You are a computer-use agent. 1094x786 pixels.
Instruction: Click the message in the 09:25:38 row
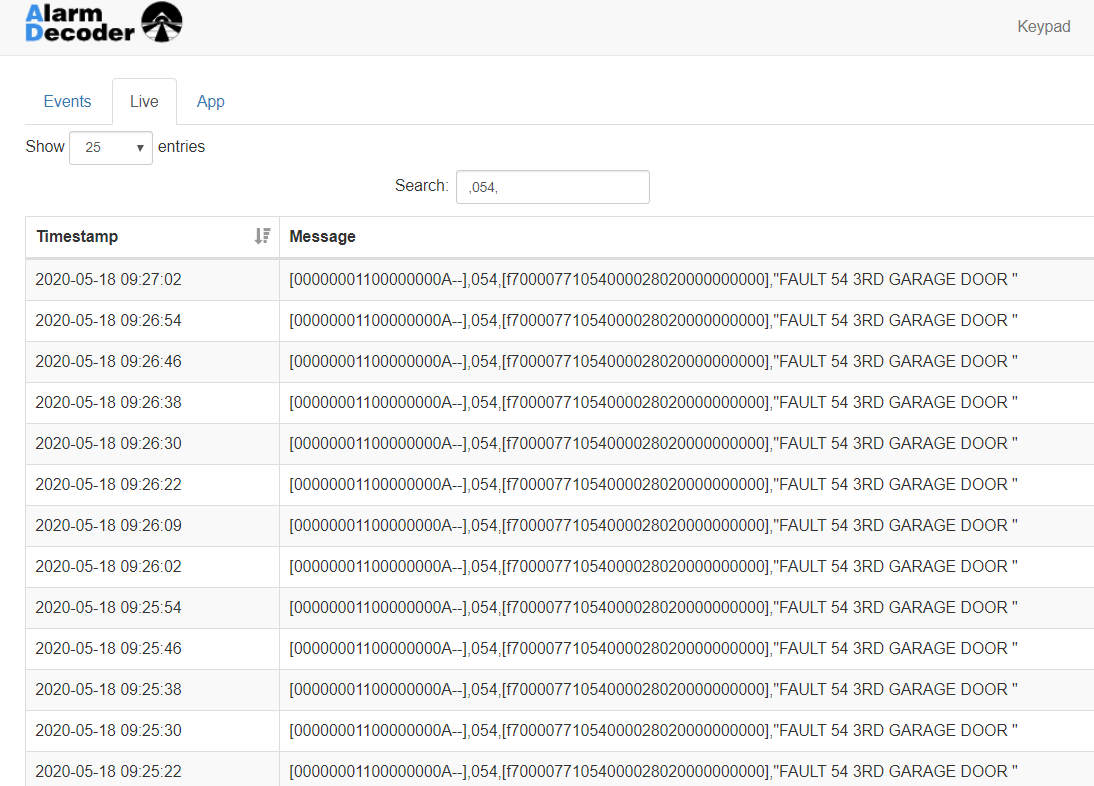click(x=653, y=689)
